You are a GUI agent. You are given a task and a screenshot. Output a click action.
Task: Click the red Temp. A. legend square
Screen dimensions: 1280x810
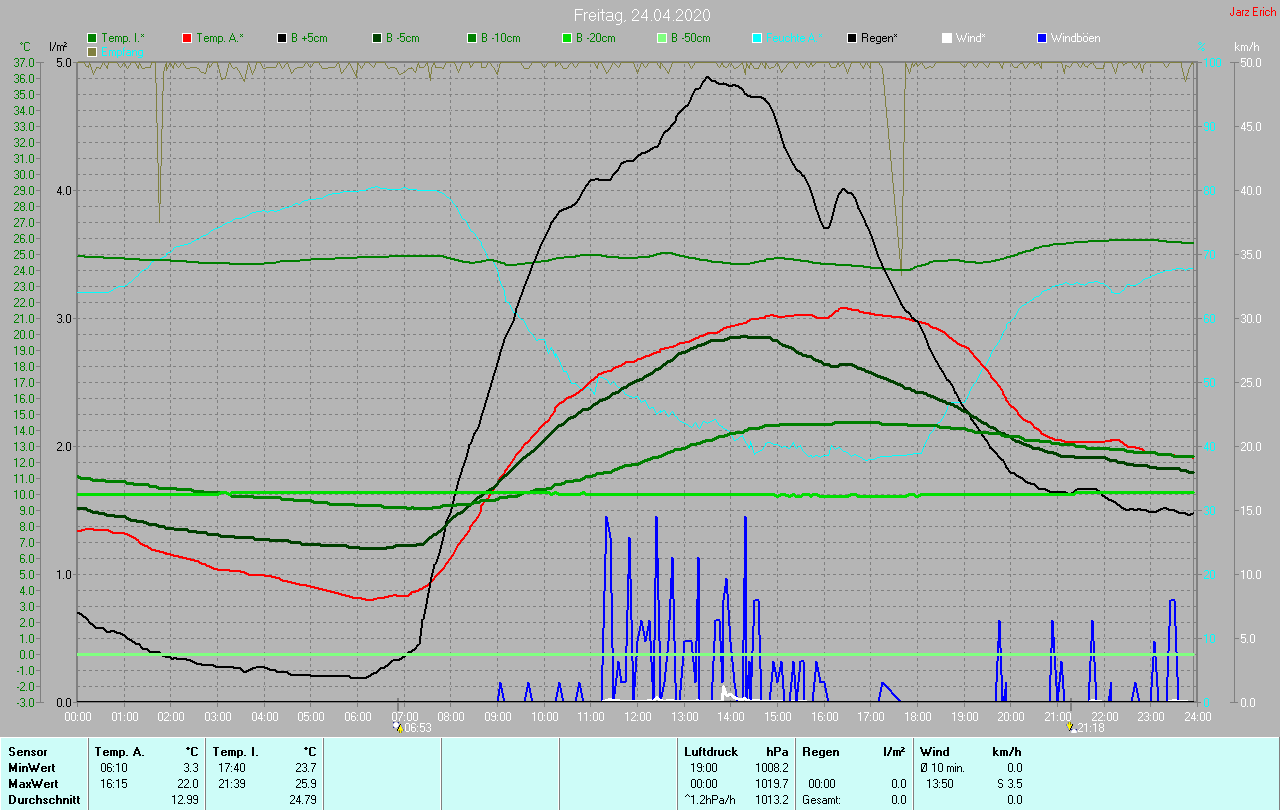point(187,38)
